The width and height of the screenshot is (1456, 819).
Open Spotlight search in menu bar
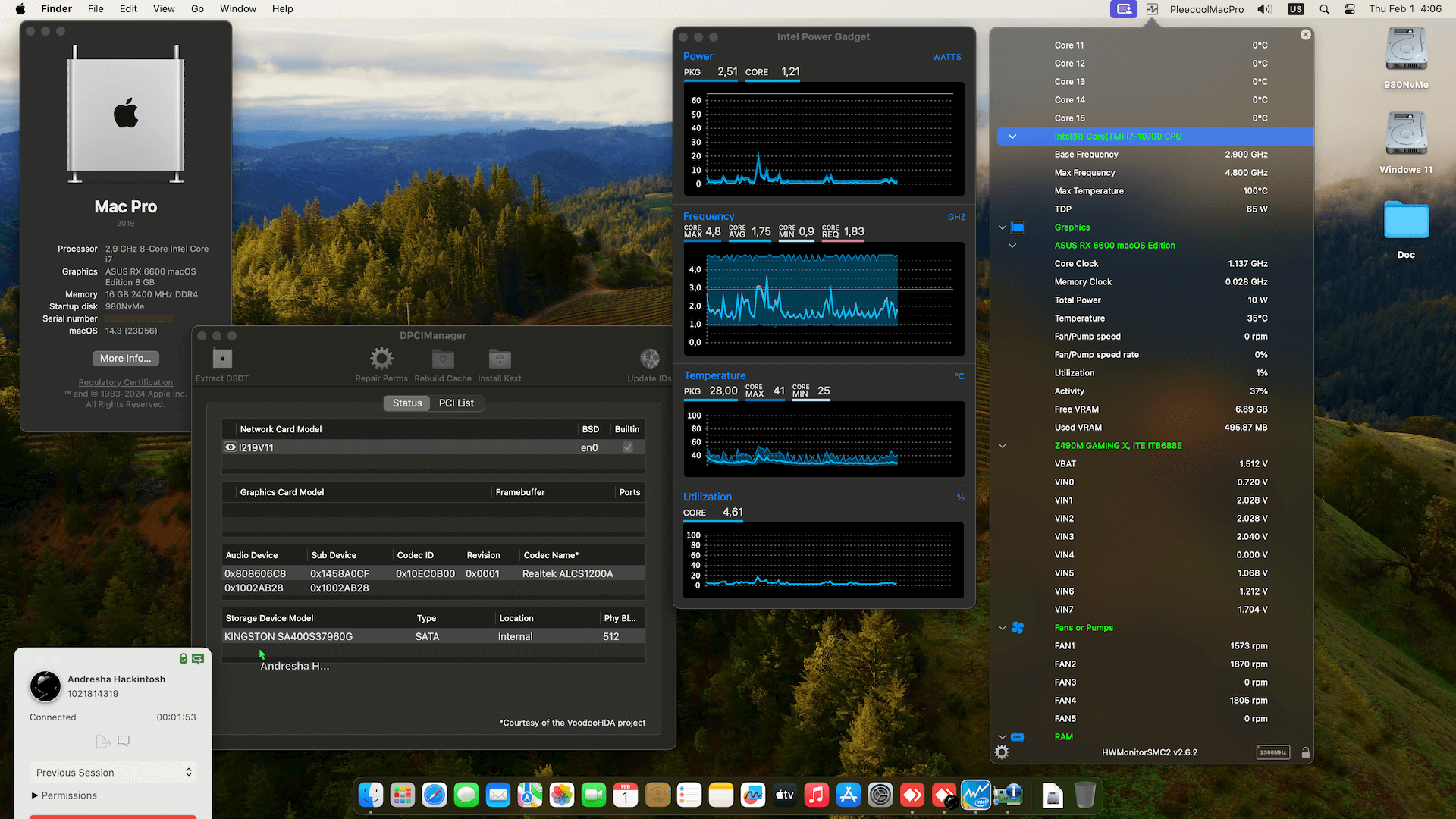point(1324,9)
